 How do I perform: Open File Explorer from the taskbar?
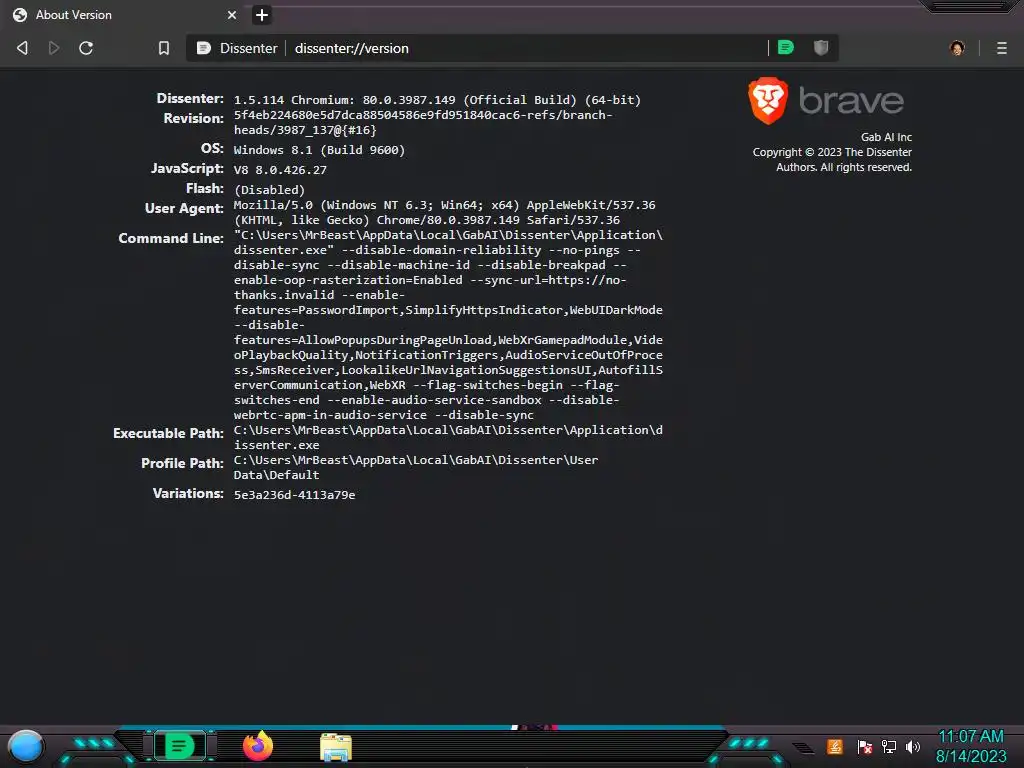(336, 747)
